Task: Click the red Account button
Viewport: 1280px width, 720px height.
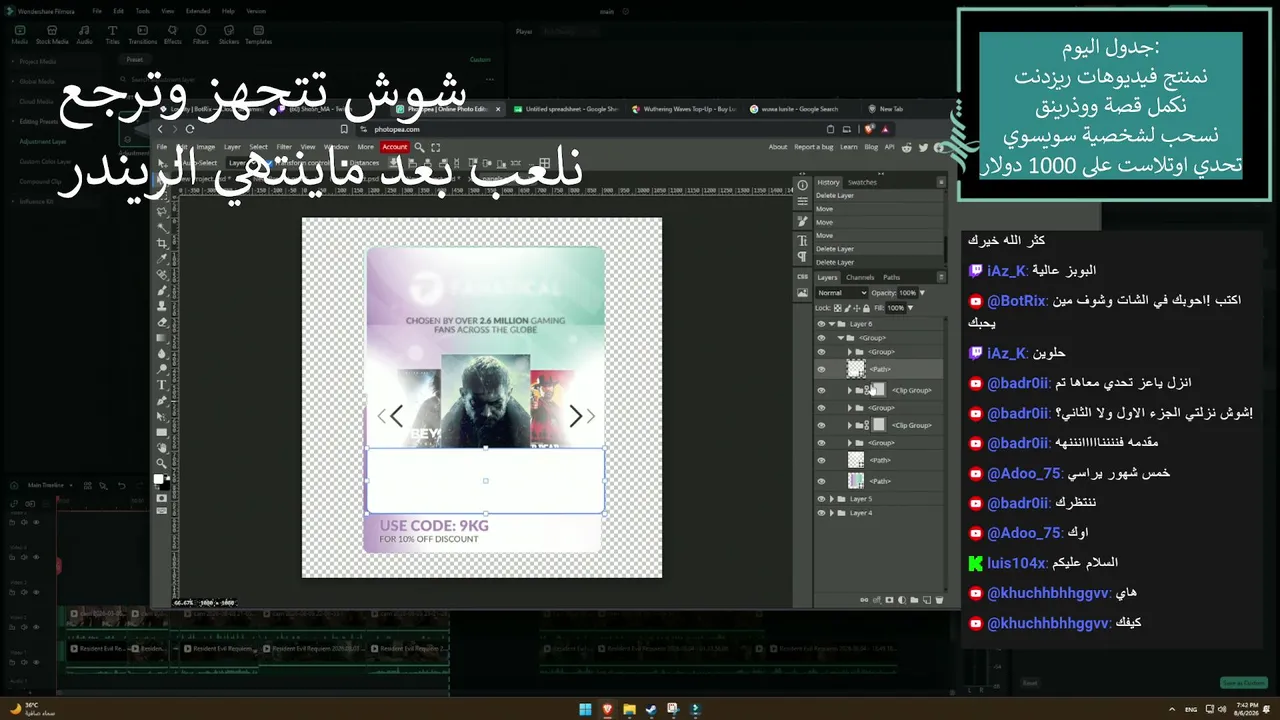Action: (x=395, y=147)
